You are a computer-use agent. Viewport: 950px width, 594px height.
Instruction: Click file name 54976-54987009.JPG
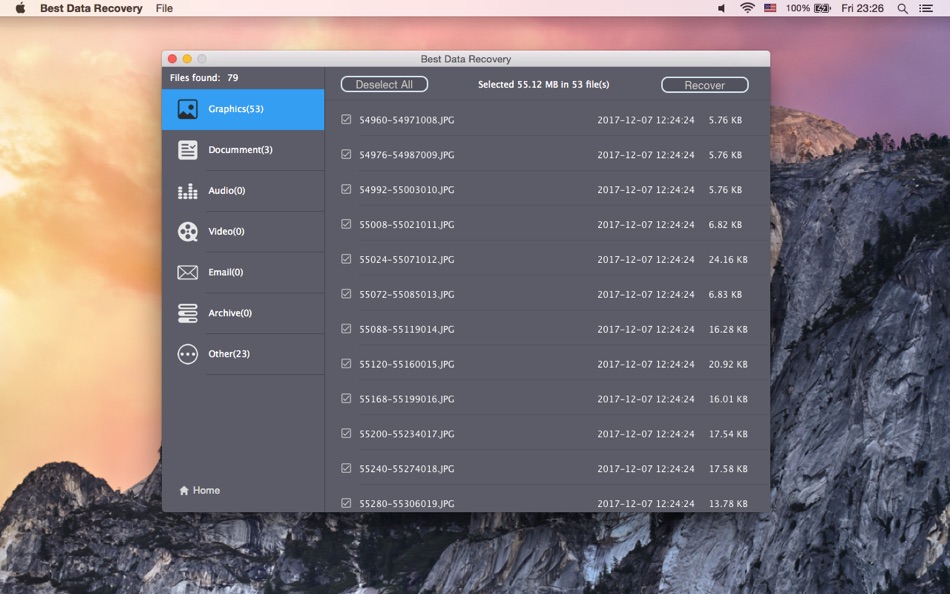tap(407, 155)
